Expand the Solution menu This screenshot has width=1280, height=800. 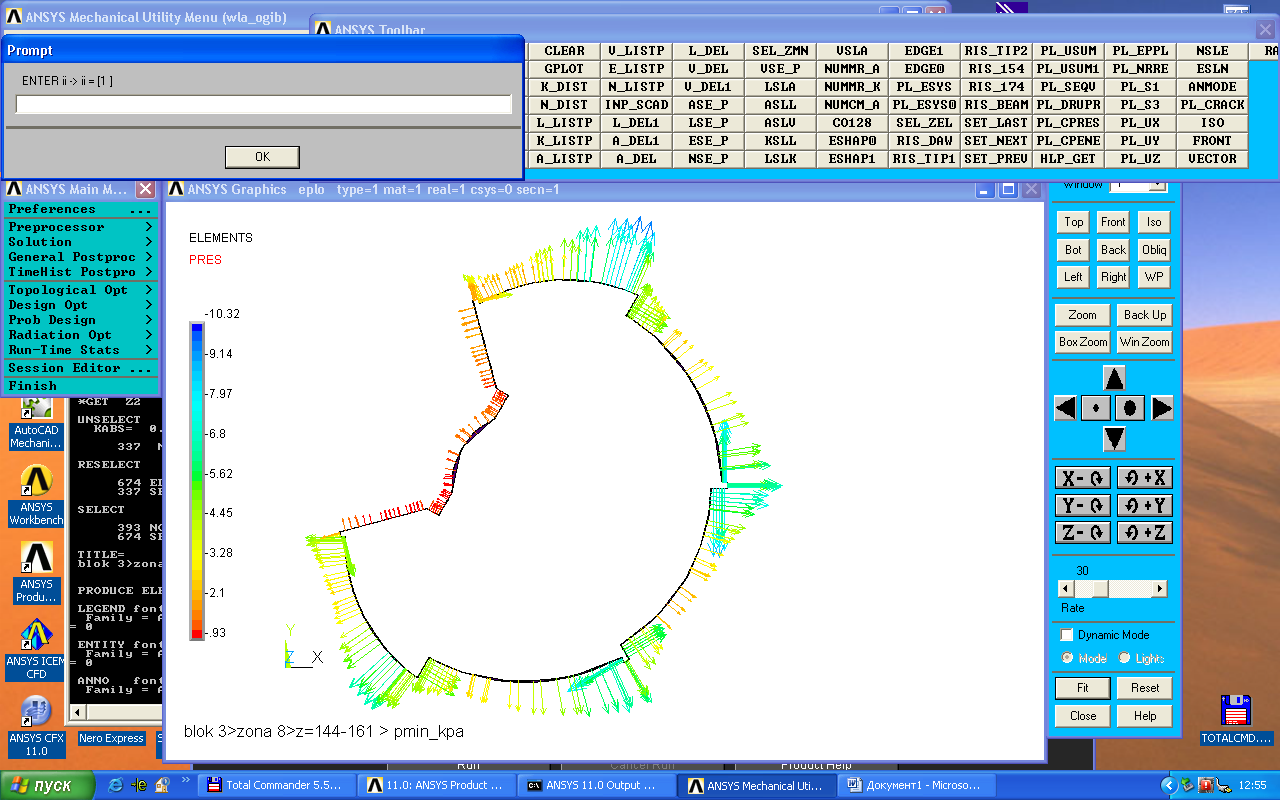pos(80,242)
